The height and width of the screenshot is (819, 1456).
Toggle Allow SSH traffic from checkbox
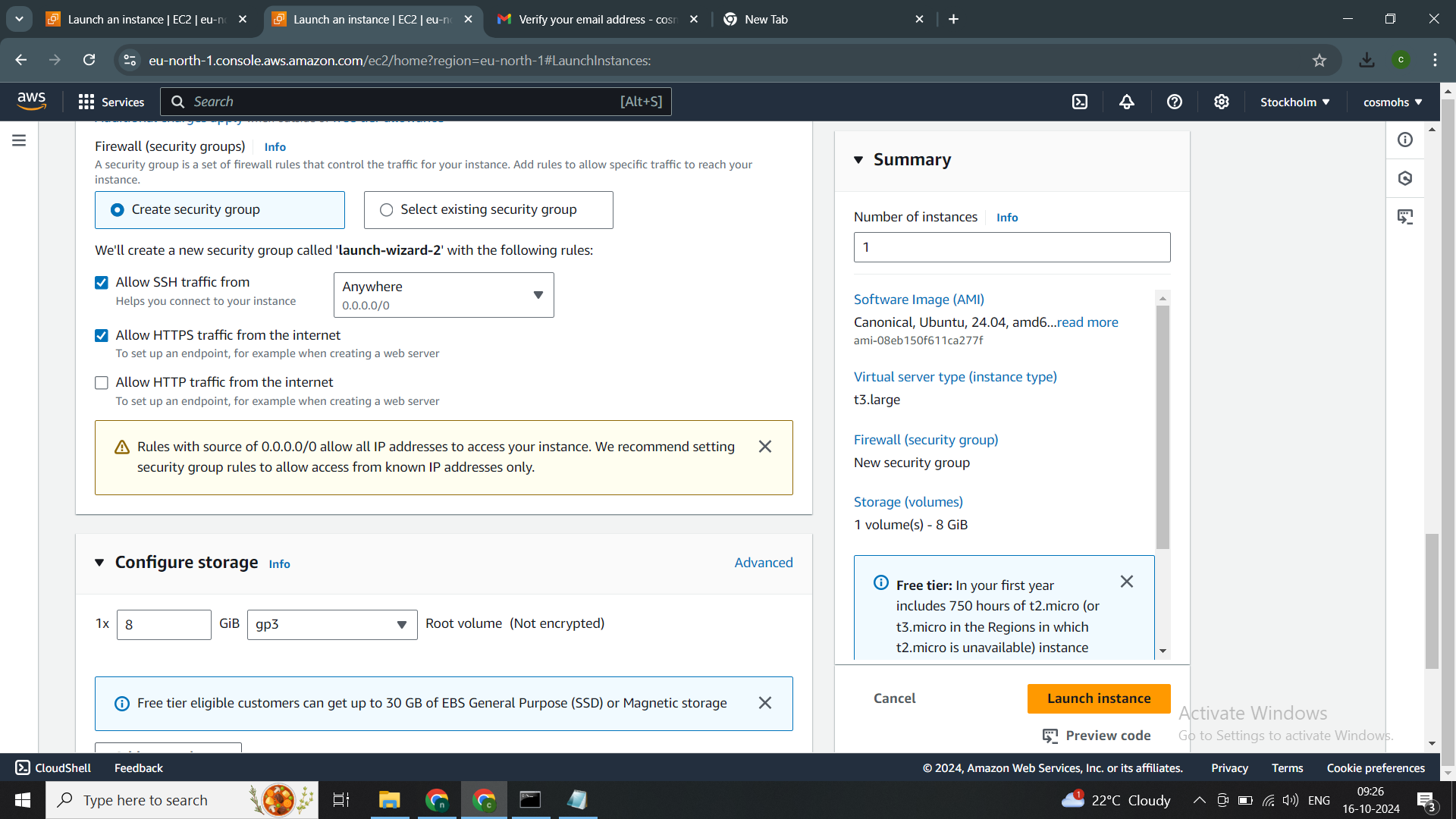[101, 283]
